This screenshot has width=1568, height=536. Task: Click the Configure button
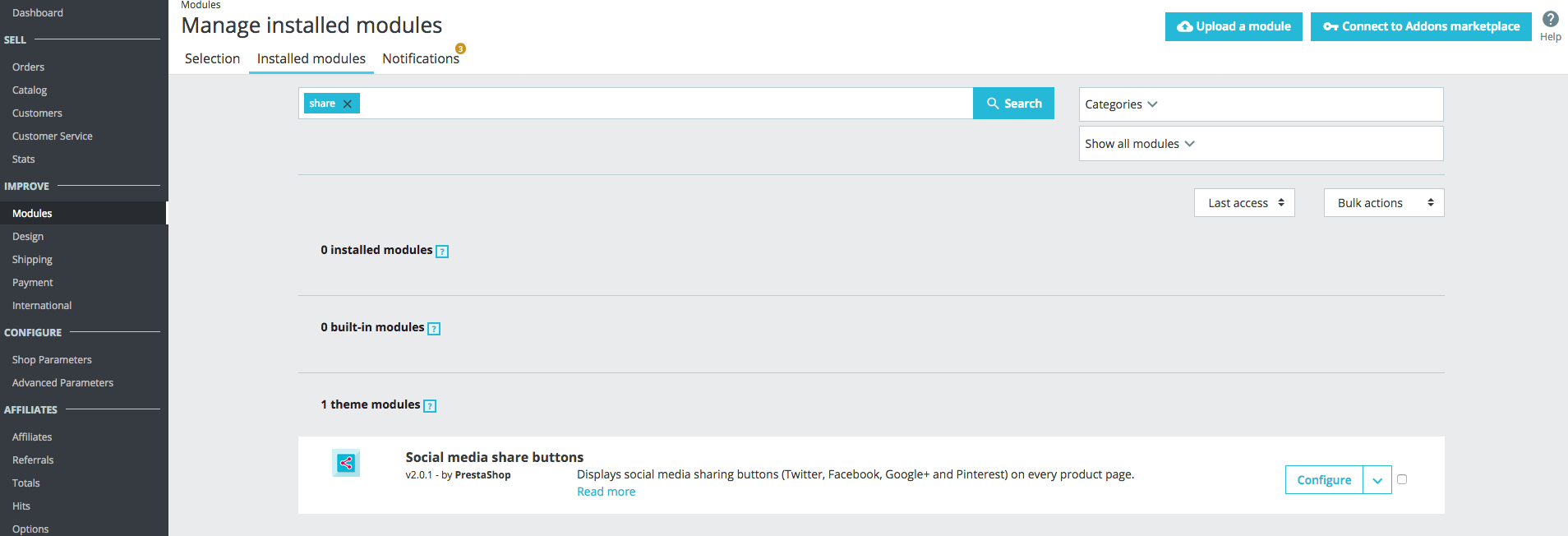(1324, 480)
